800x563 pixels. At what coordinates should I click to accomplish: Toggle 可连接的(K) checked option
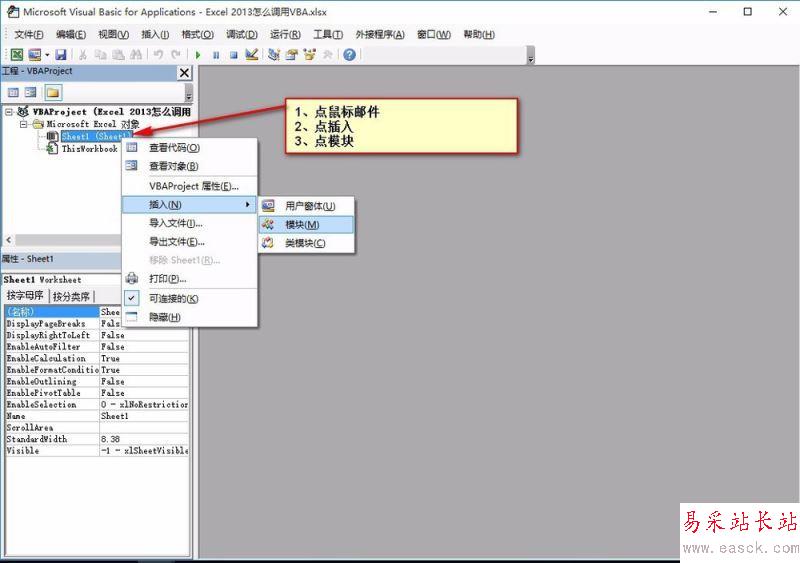tap(189, 299)
